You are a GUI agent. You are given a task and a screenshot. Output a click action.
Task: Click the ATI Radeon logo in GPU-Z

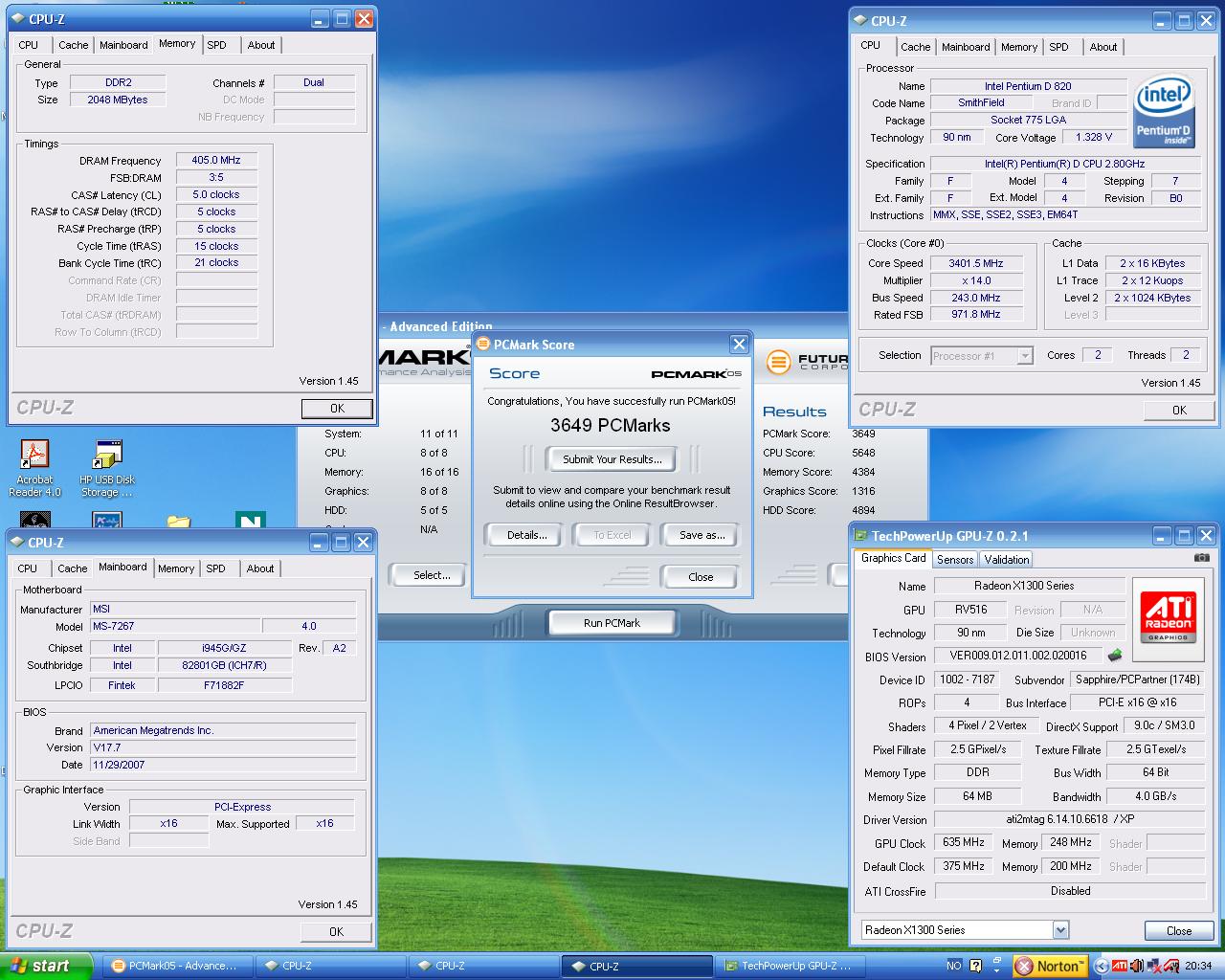[x=1168, y=618]
